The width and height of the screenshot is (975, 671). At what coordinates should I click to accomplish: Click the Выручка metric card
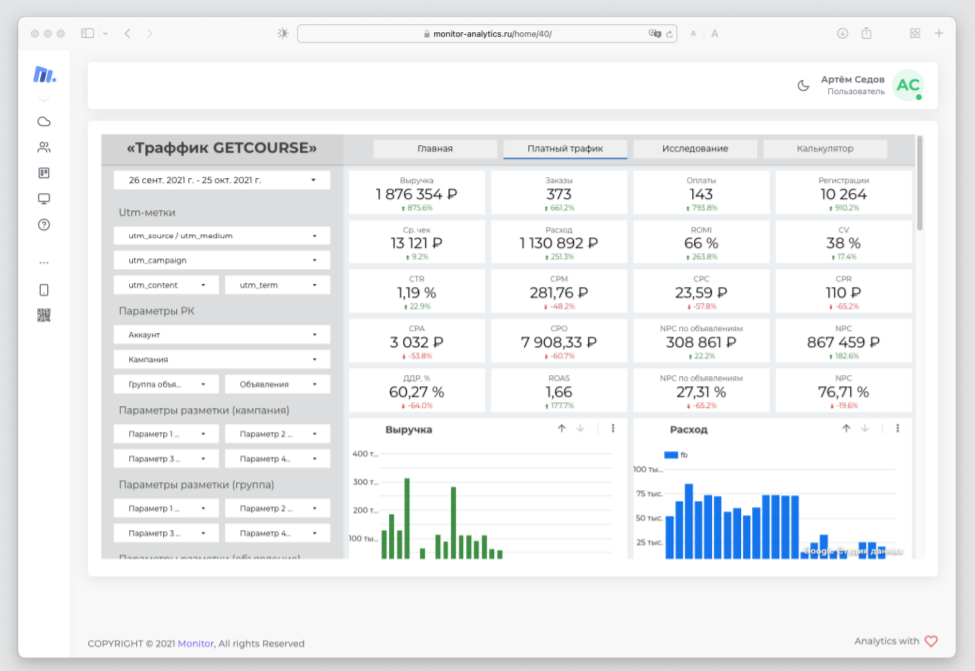pos(416,193)
